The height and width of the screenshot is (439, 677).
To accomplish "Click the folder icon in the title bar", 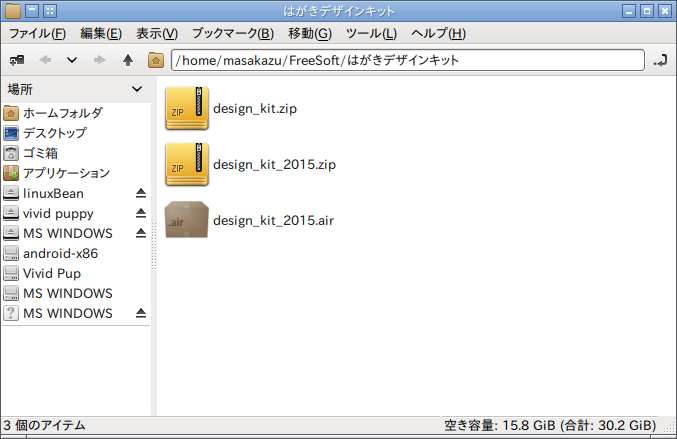I will click(x=13, y=11).
